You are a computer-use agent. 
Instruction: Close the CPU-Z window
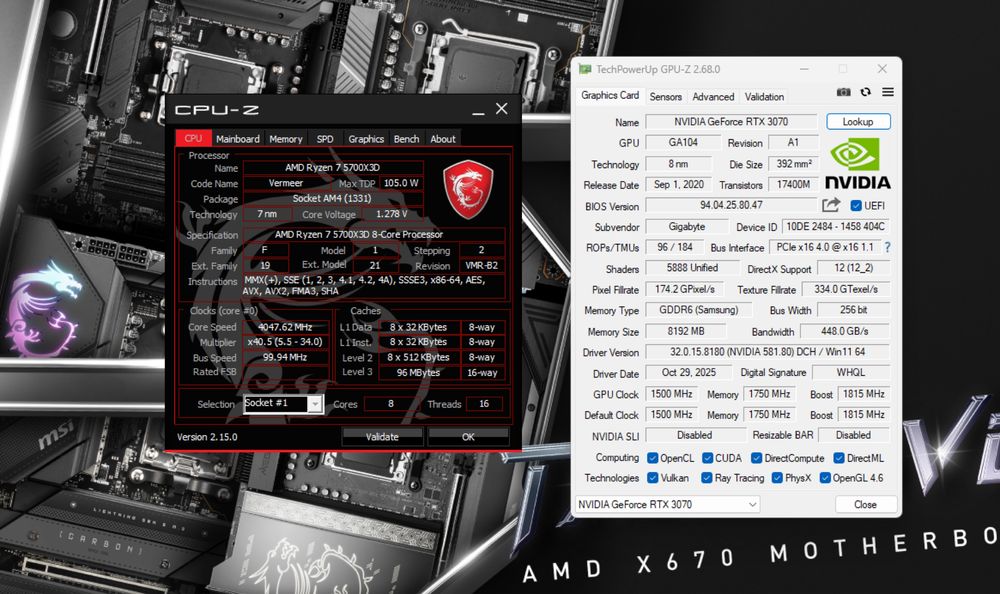502,109
